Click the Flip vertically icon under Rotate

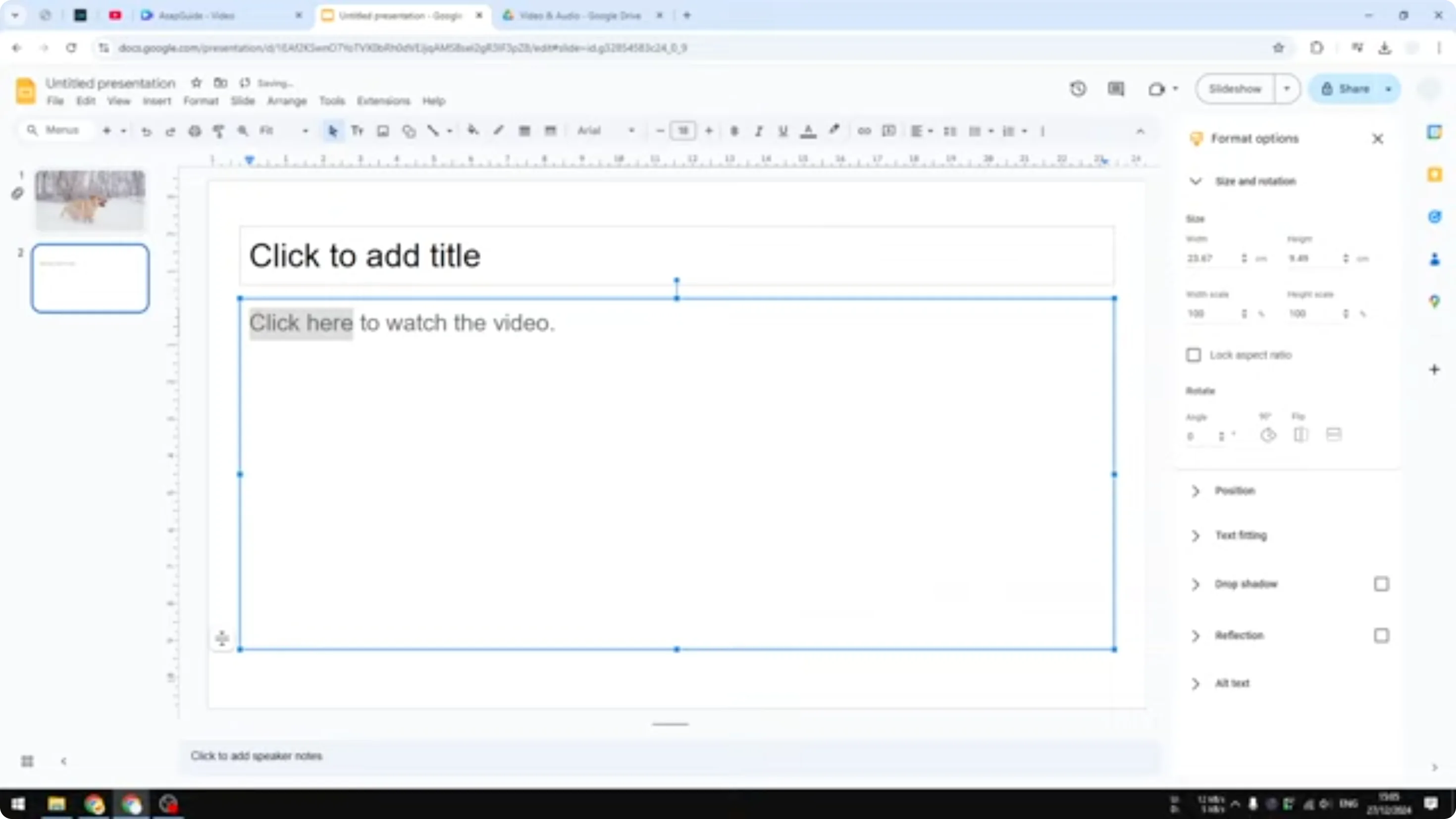pos(1334,435)
